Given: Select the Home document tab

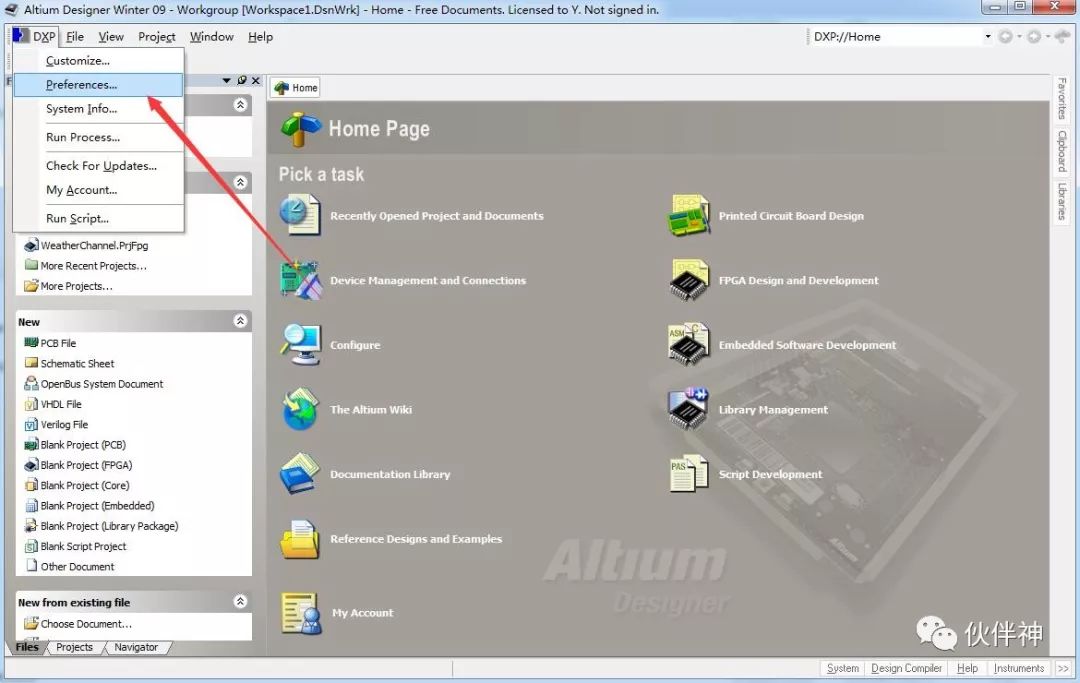Looking at the screenshot, I should coord(296,87).
